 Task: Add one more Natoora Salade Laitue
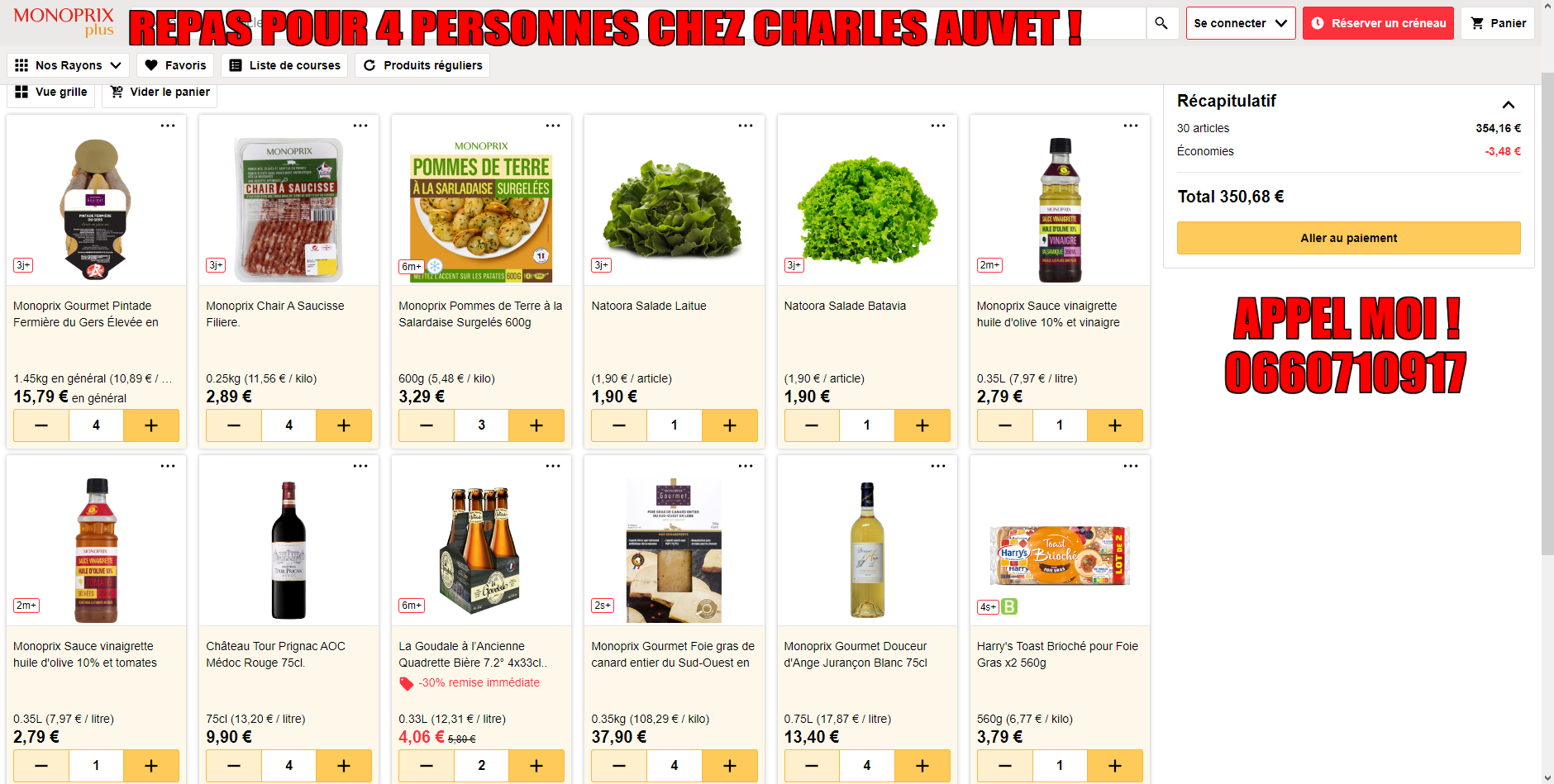pos(729,425)
